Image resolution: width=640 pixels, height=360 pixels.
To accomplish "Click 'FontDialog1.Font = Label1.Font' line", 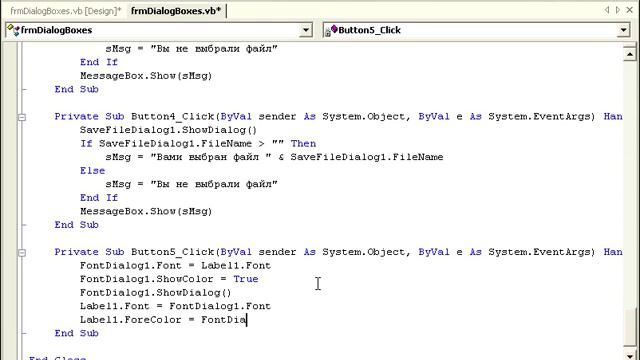I will (x=175, y=266).
